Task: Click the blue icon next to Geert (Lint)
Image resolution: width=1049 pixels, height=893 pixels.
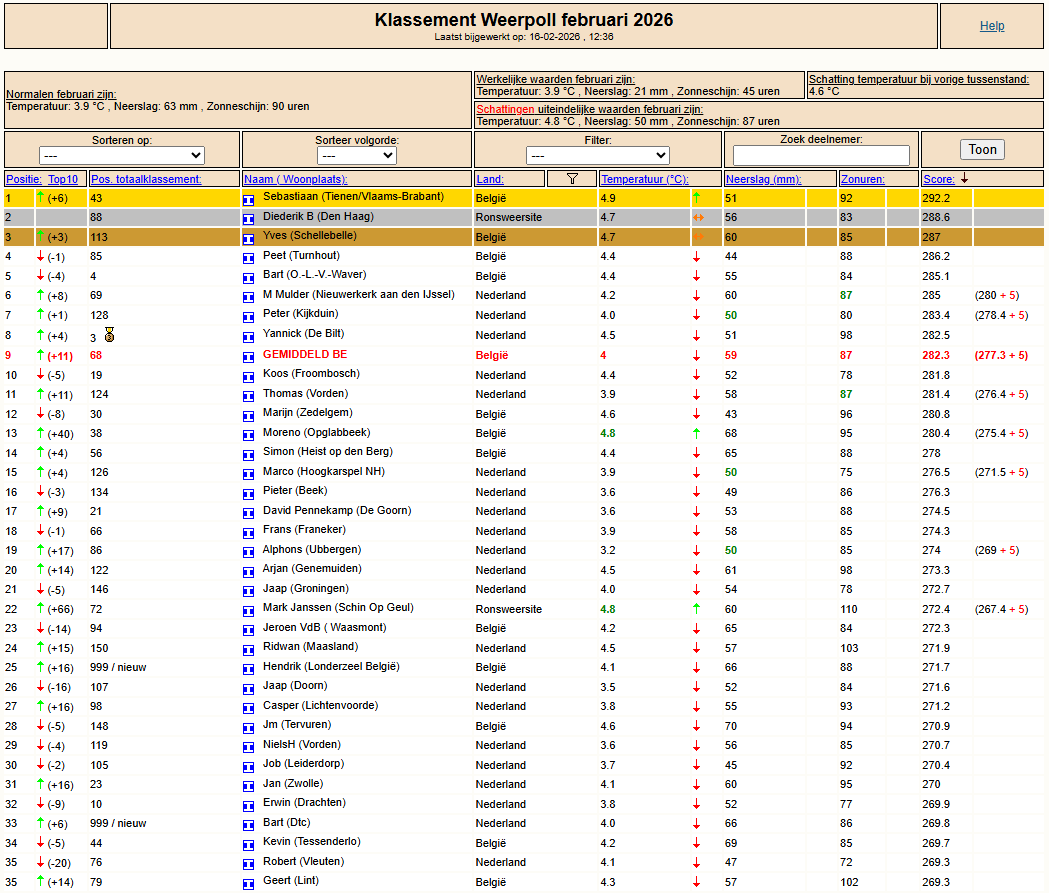Action: tap(249, 882)
